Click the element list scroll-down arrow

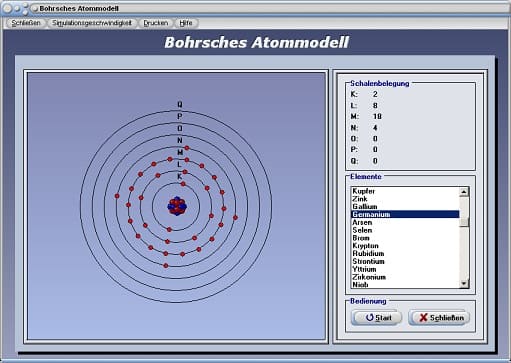[464, 284]
